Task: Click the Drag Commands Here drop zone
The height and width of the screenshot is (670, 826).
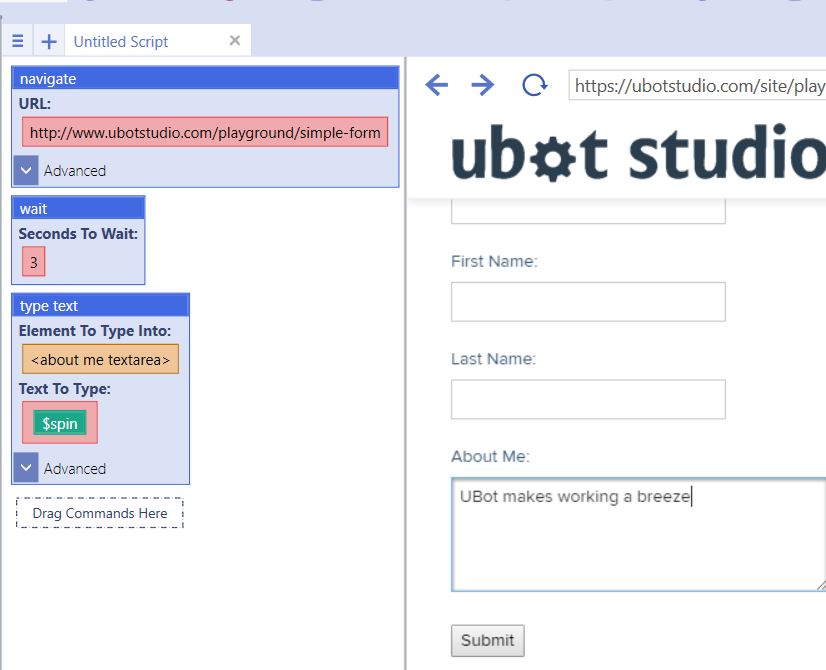Action: [100, 513]
